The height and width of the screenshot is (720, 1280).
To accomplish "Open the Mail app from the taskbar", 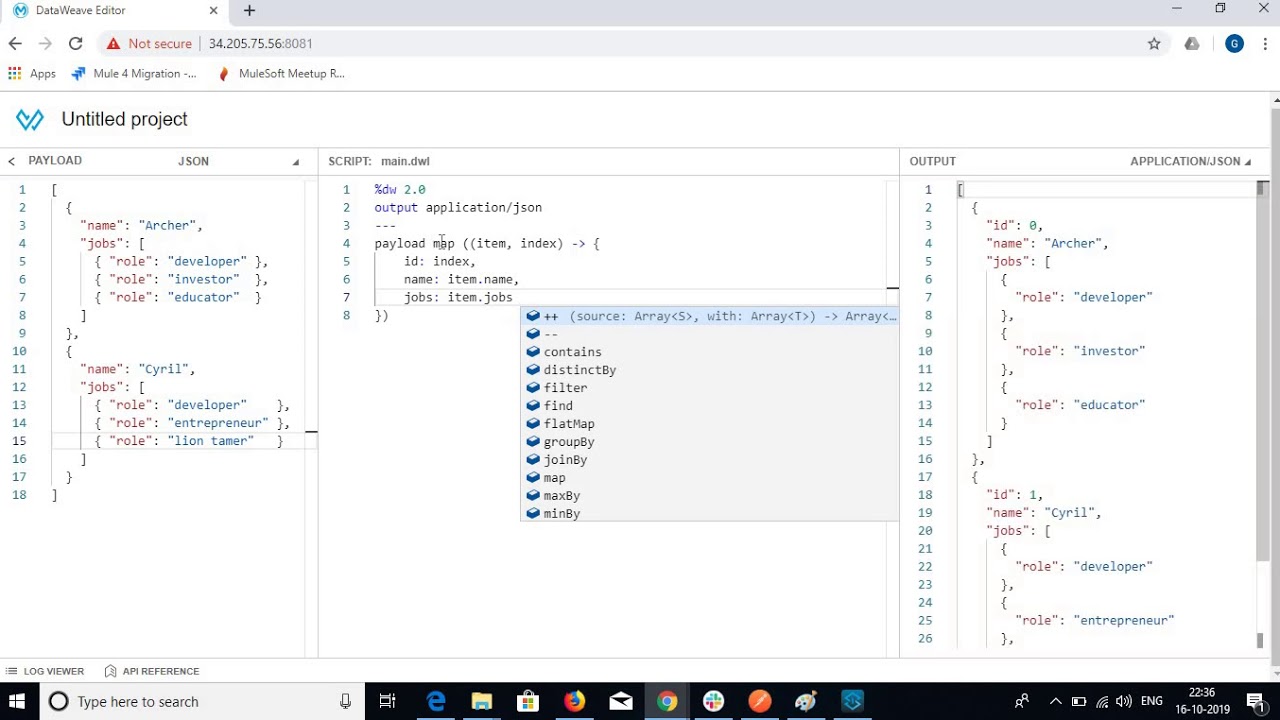I will [621, 701].
